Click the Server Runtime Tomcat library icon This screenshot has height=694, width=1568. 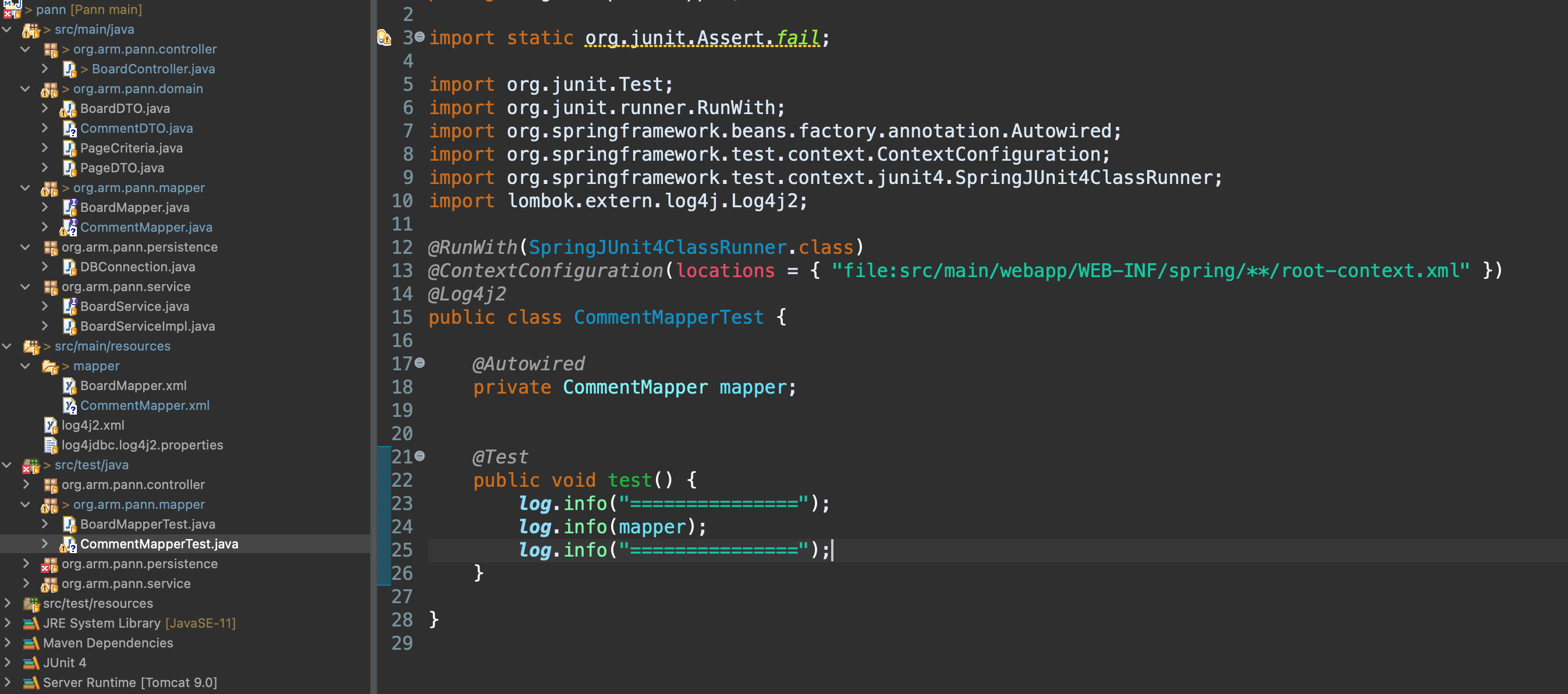(31, 683)
